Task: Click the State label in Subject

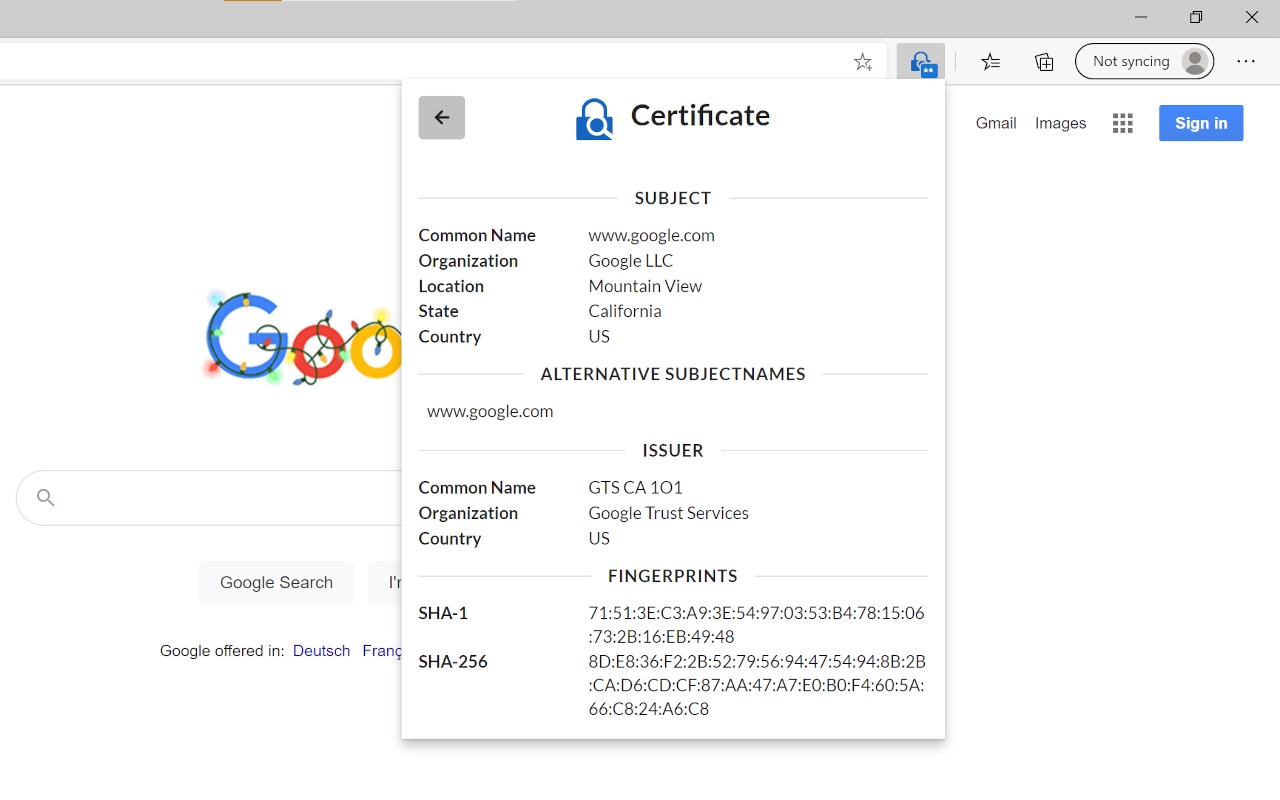Action: 438,311
